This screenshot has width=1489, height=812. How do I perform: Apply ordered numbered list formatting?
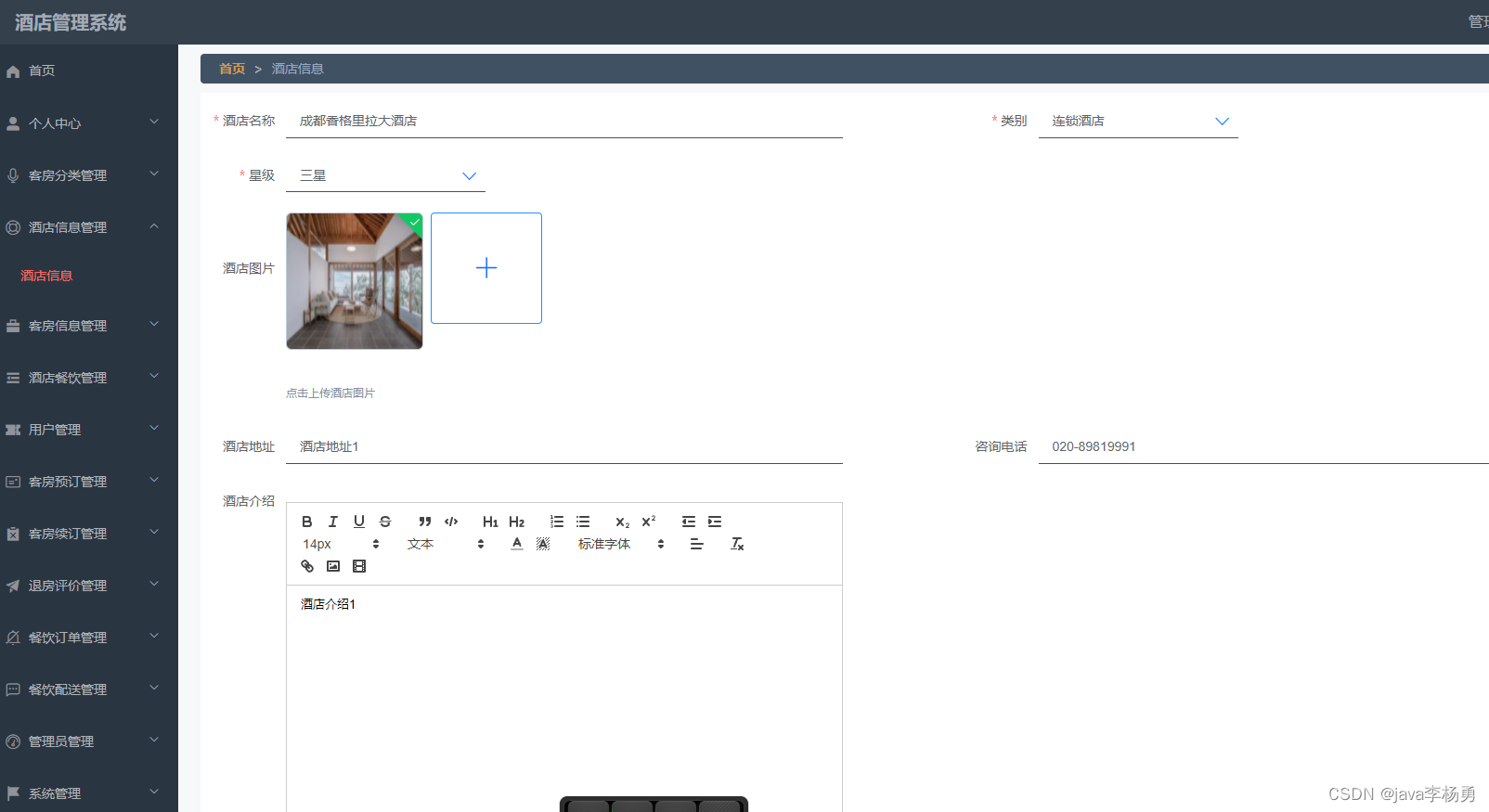click(557, 522)
